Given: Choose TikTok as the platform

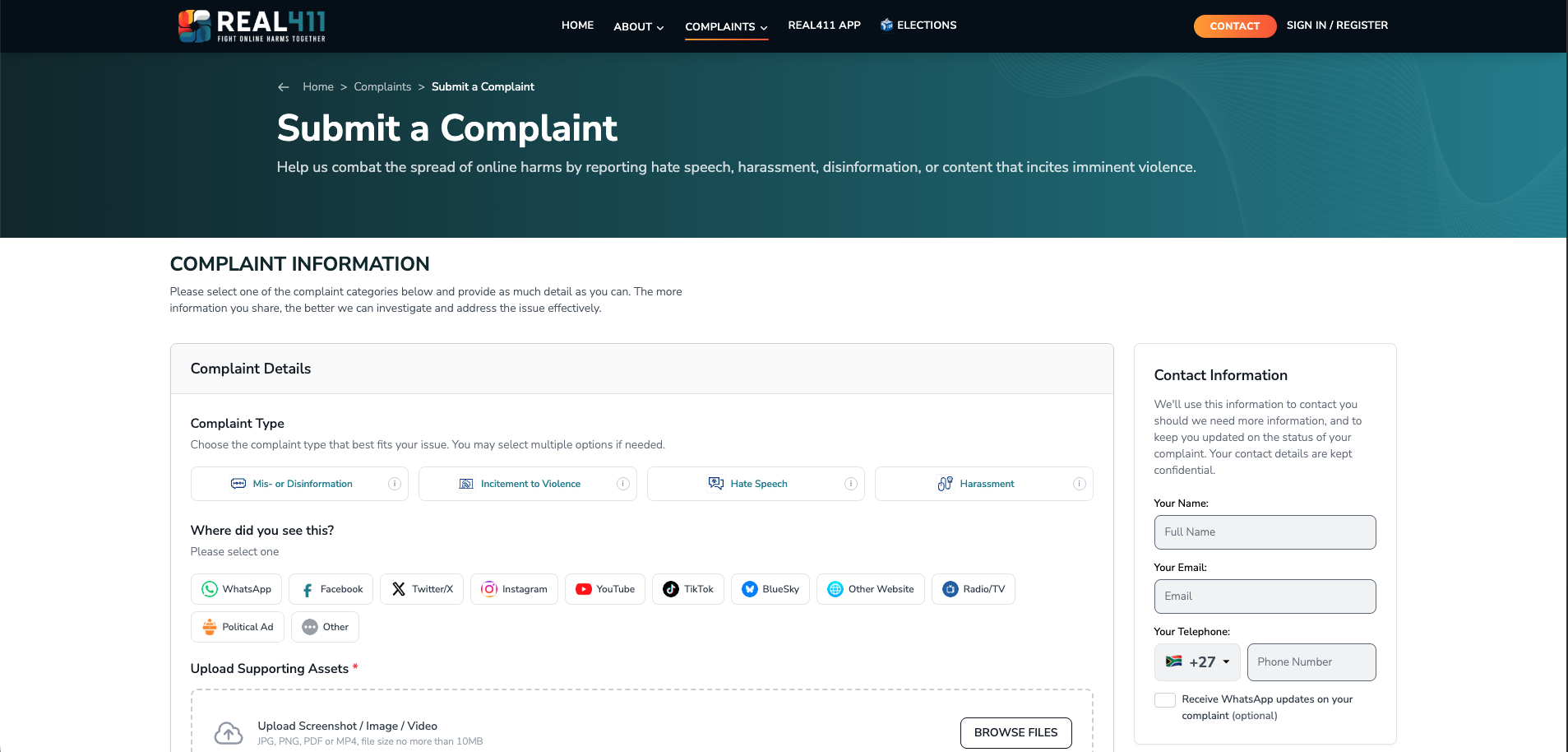Looking at the screenshot, I should pos(688,589).
